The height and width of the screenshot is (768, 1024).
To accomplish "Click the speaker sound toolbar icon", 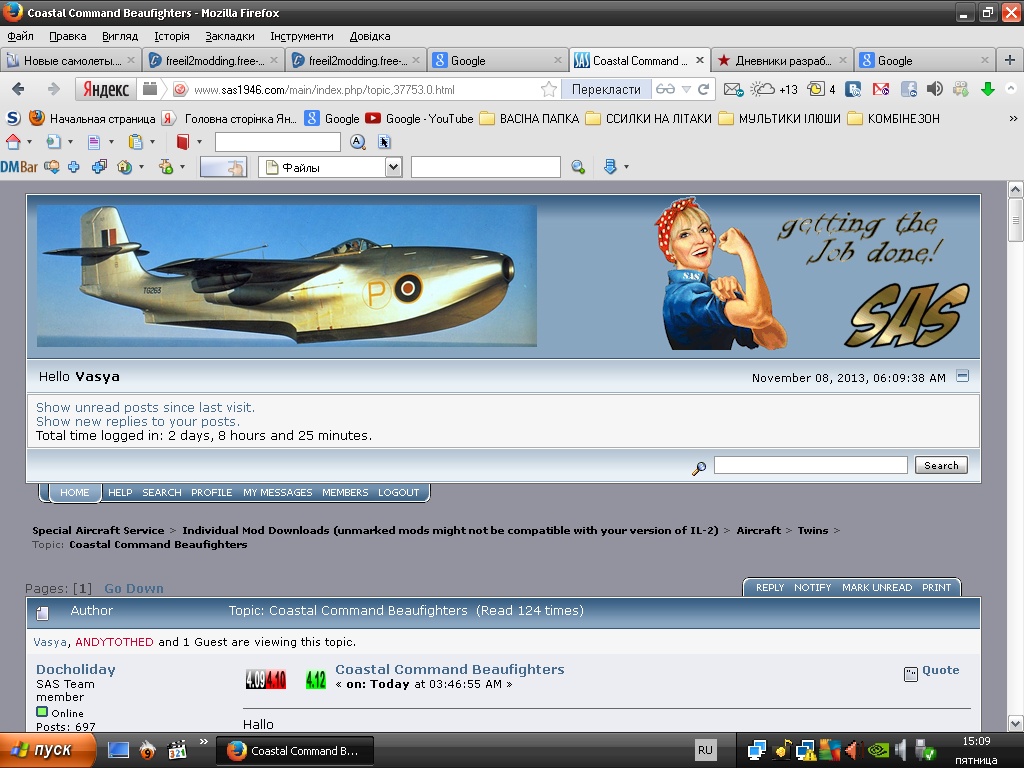I will tap(935, 89).
